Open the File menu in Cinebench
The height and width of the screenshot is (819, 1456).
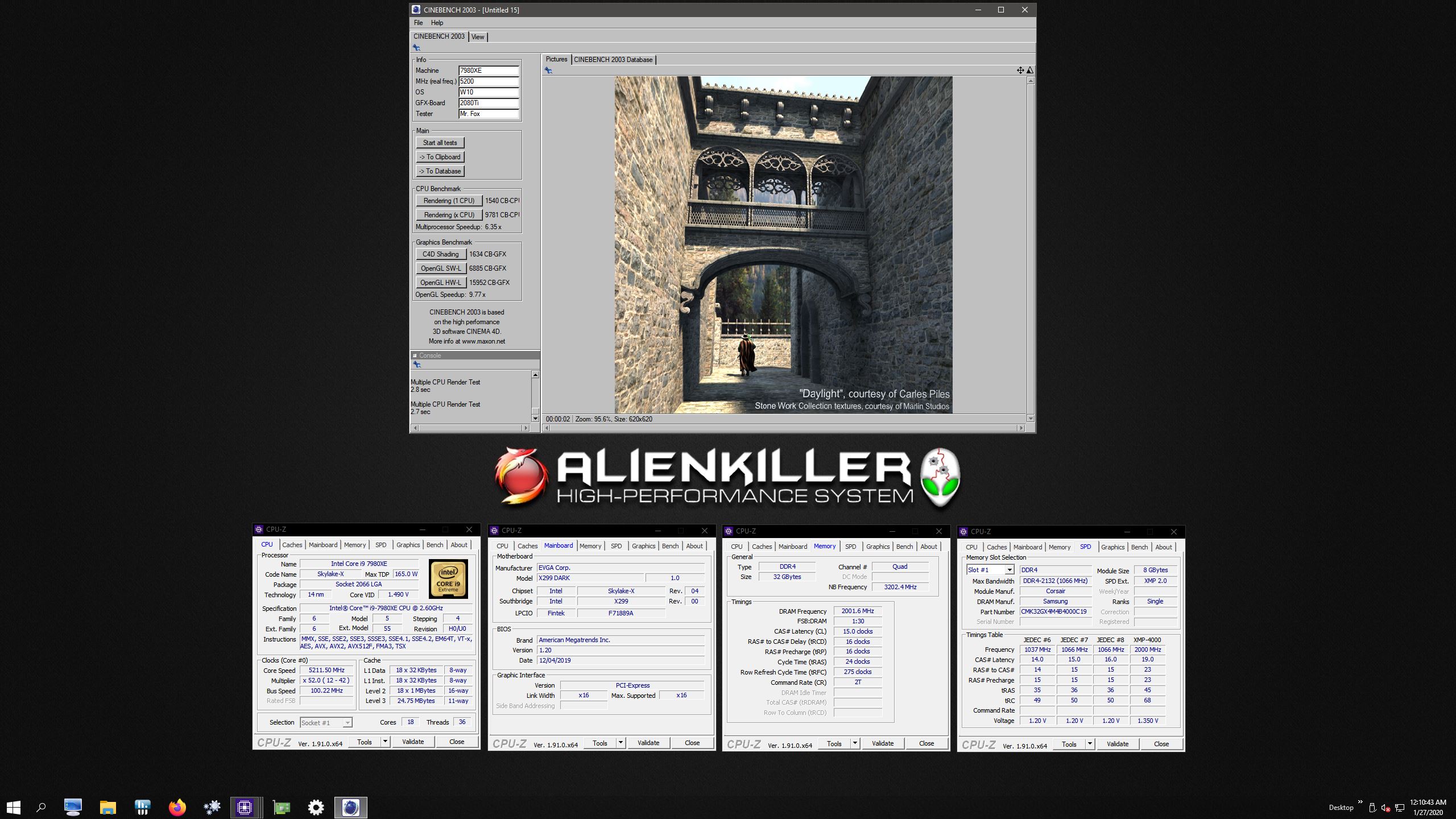click(418, 23)
